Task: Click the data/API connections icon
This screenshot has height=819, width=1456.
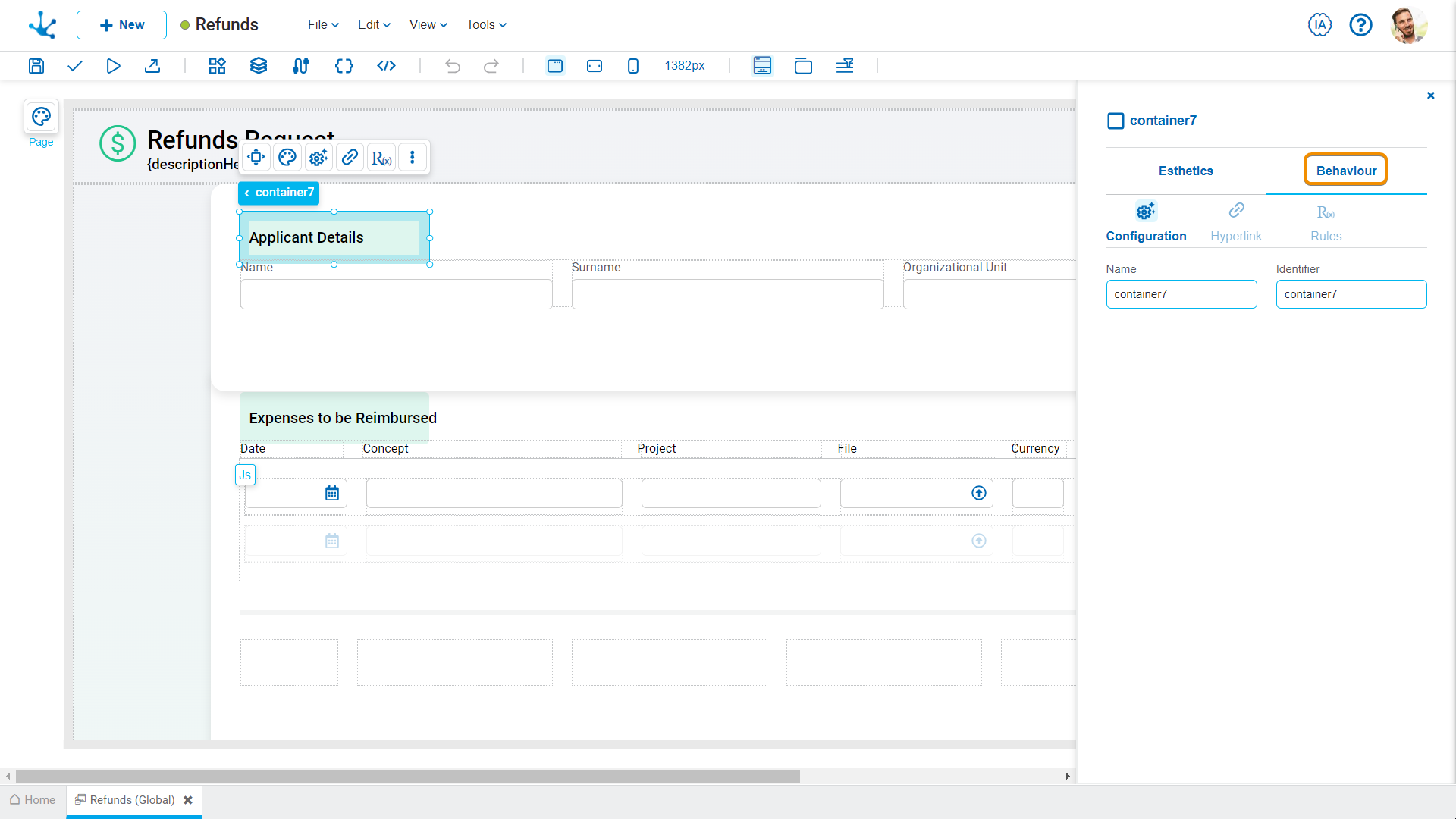Action: coord(301,65)
